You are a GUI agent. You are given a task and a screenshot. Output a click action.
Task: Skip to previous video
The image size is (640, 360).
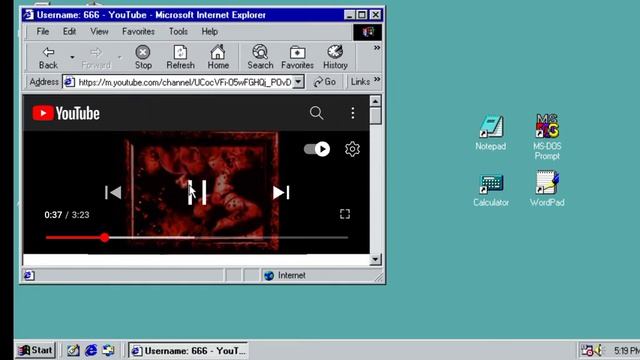[113, 192]
